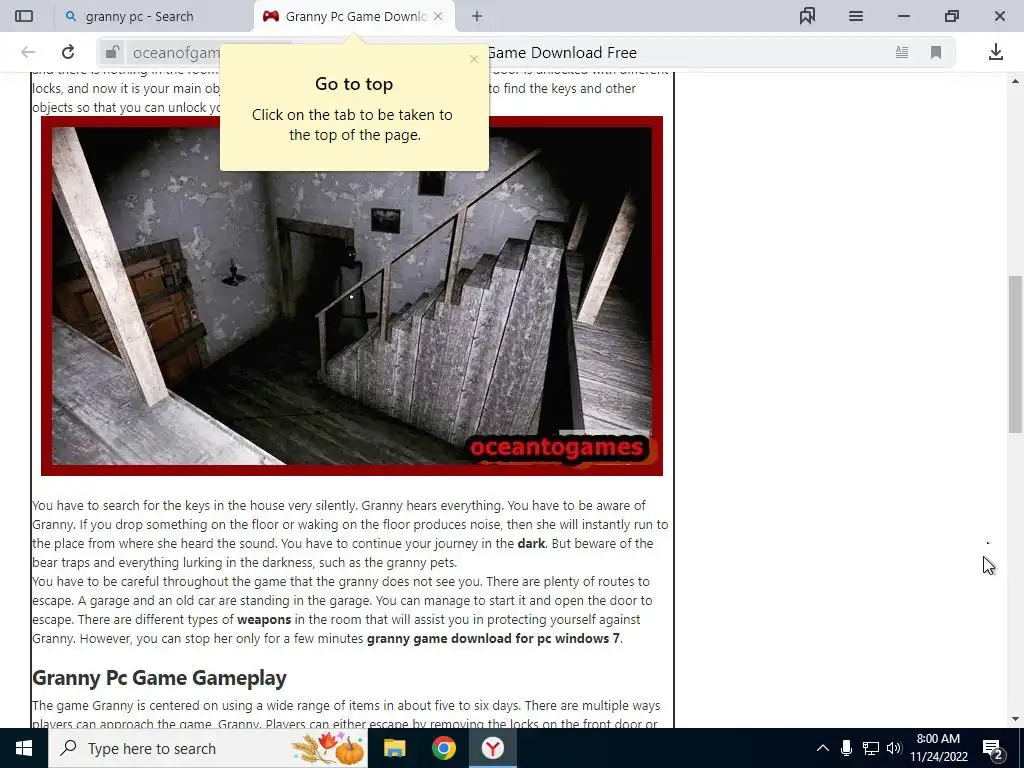Open the network tray icon
1024x768 pixels.
tap(871, 748)
